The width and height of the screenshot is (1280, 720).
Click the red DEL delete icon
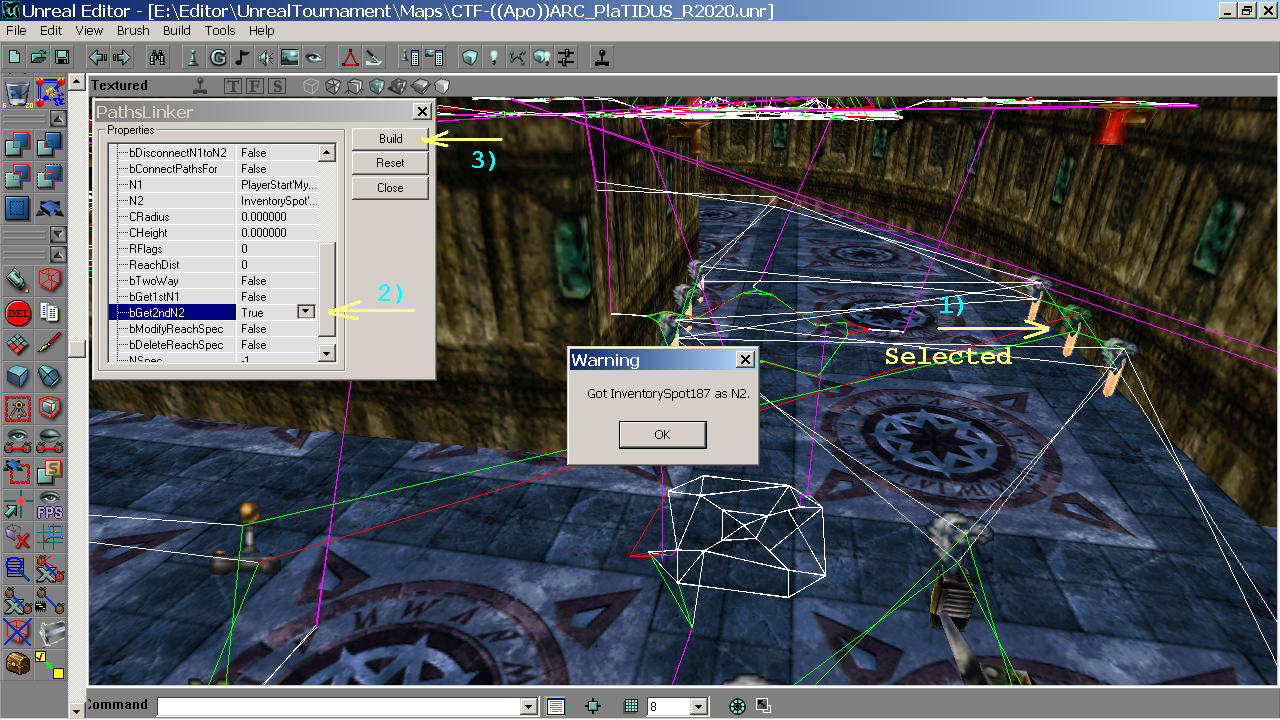pos(17,312)
